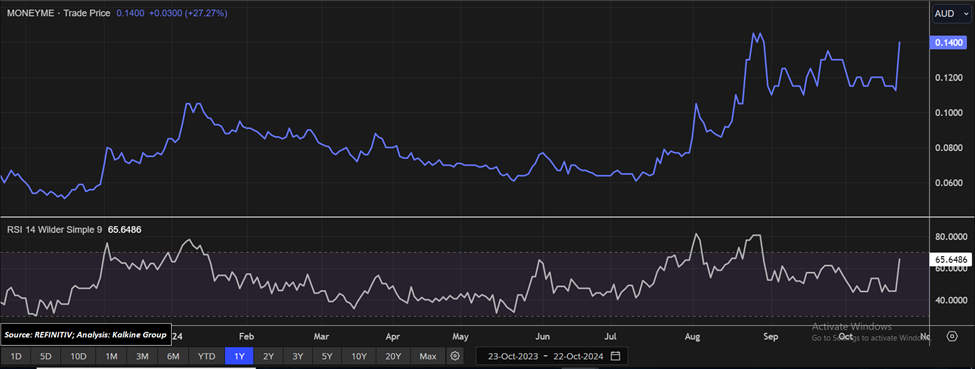The width and height of the screenshot is (975, 369).
Task: Select the 10Y time range
Action: pyautogui.click(x=359, y=357)
